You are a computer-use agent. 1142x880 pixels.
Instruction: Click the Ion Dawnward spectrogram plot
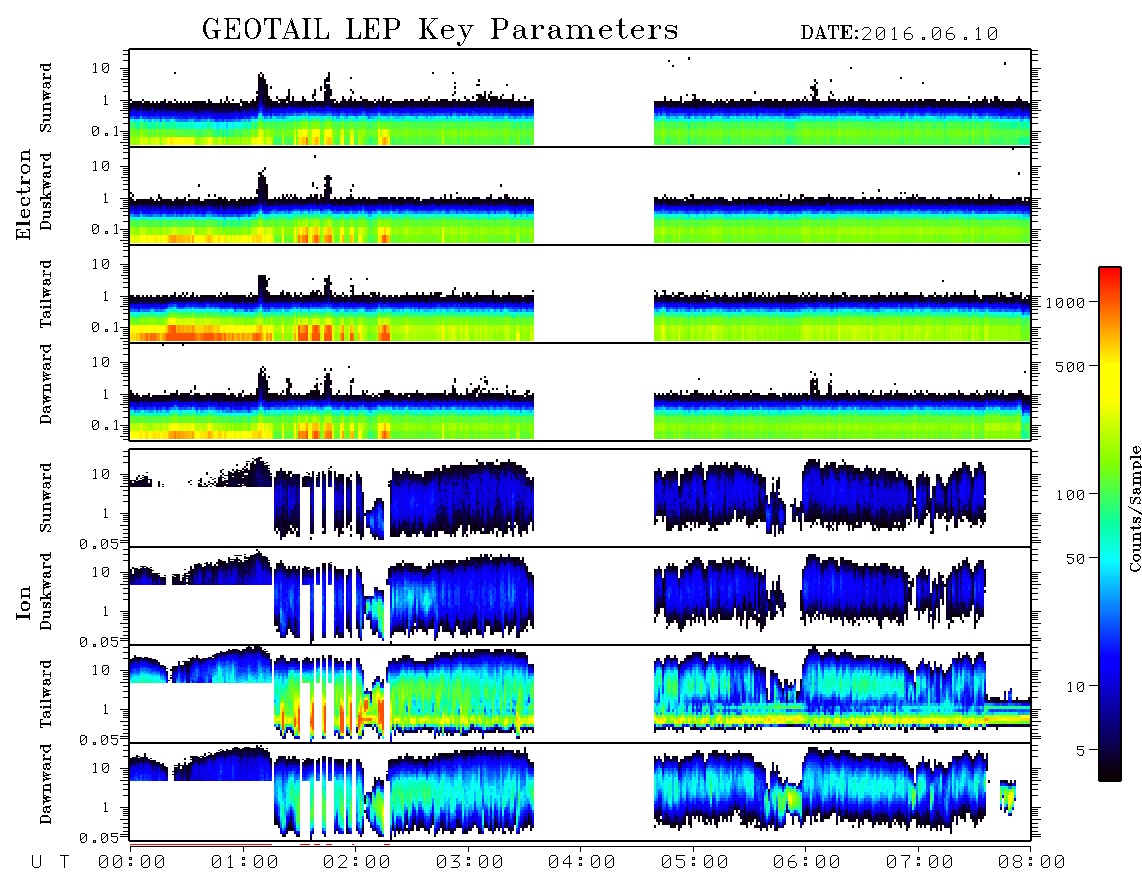(580, 792)
